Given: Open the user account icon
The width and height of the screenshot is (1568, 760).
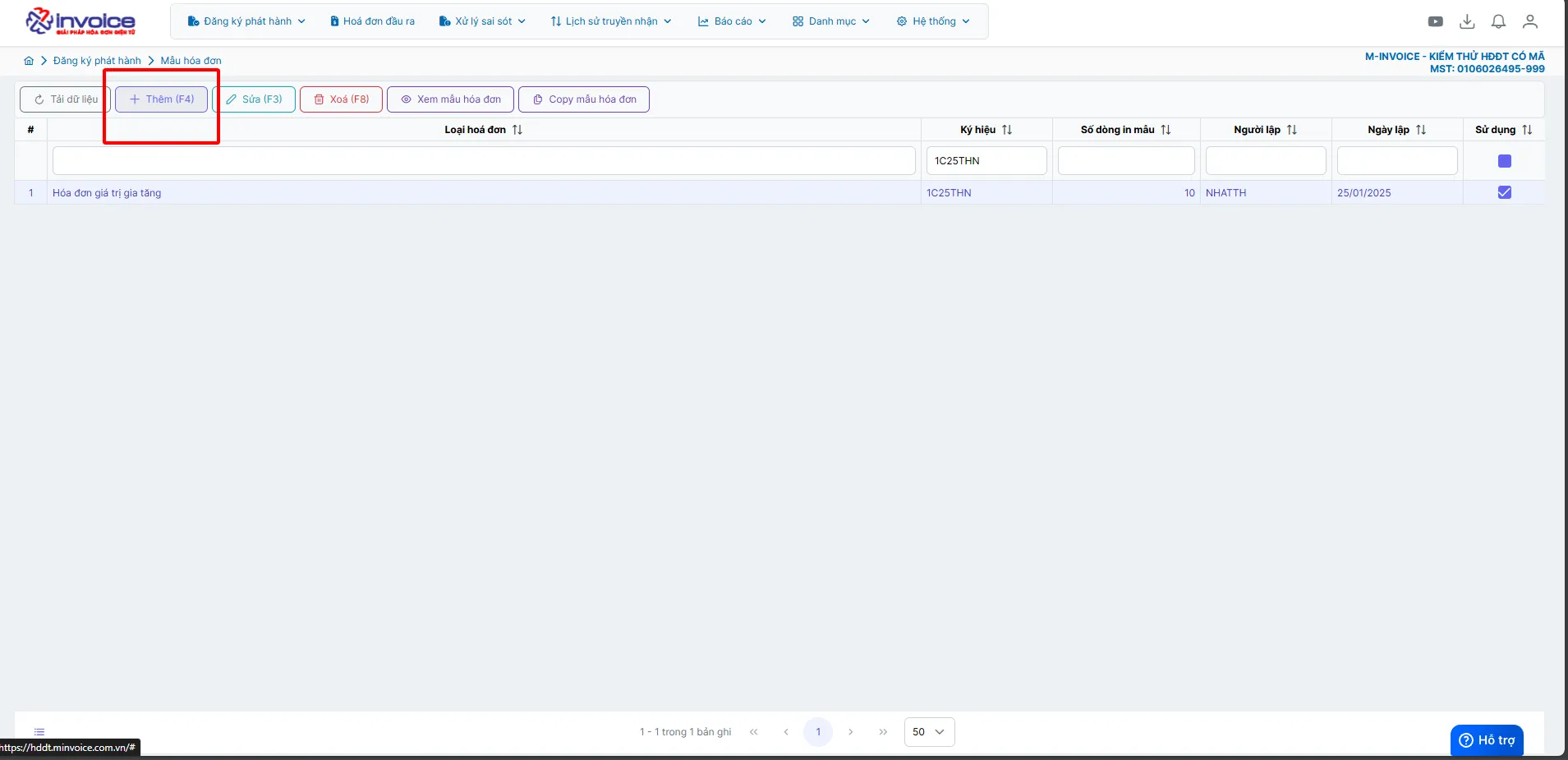Looking at the screenshot, I should click(x=1529, y=21).
